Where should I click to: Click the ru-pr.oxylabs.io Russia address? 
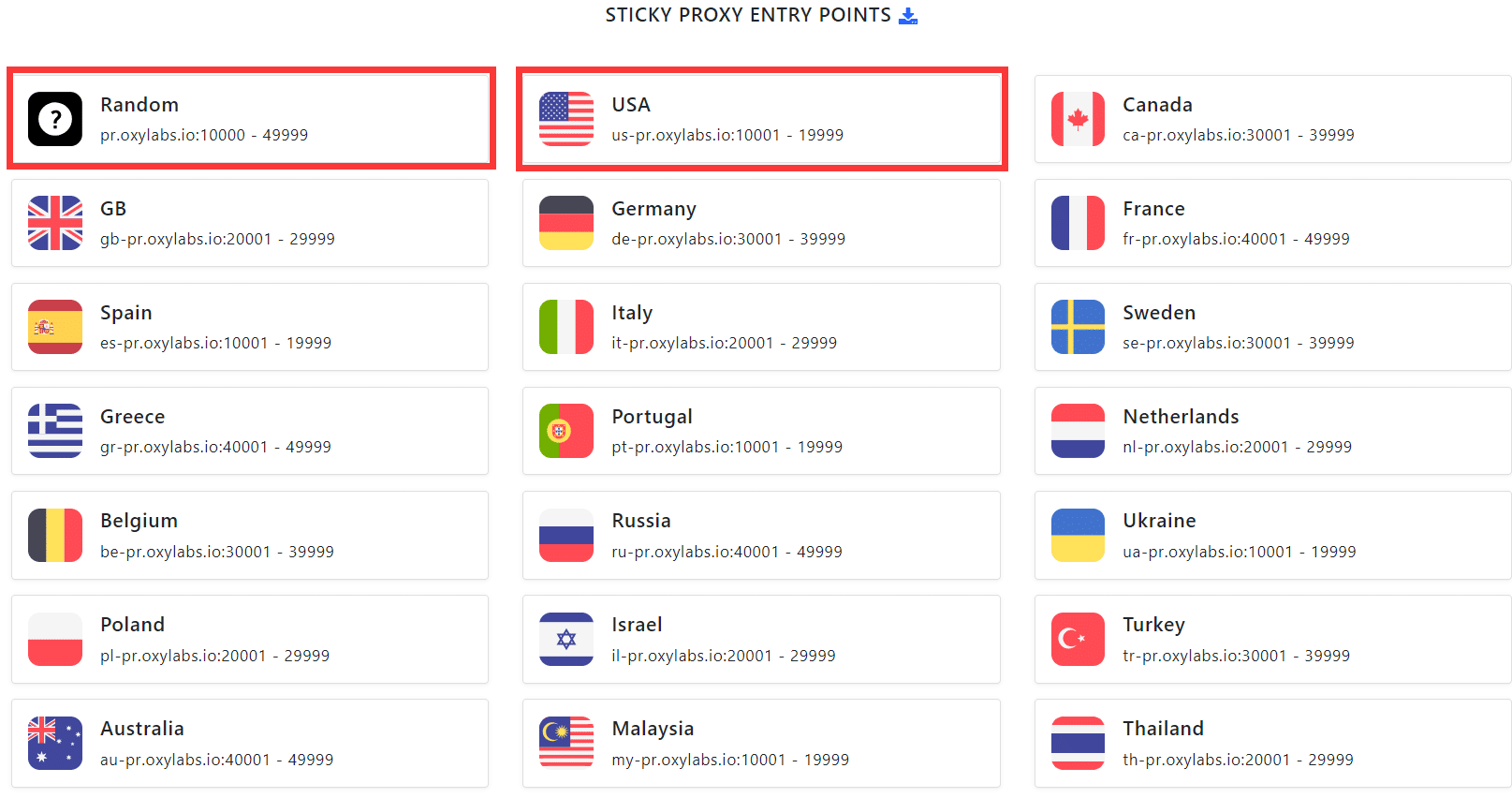727,552
